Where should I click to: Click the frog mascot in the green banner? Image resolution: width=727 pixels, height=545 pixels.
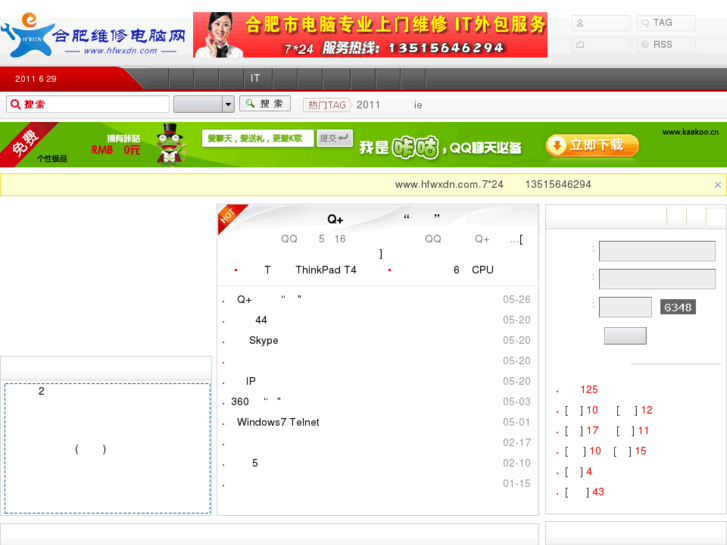pos(170,144)
